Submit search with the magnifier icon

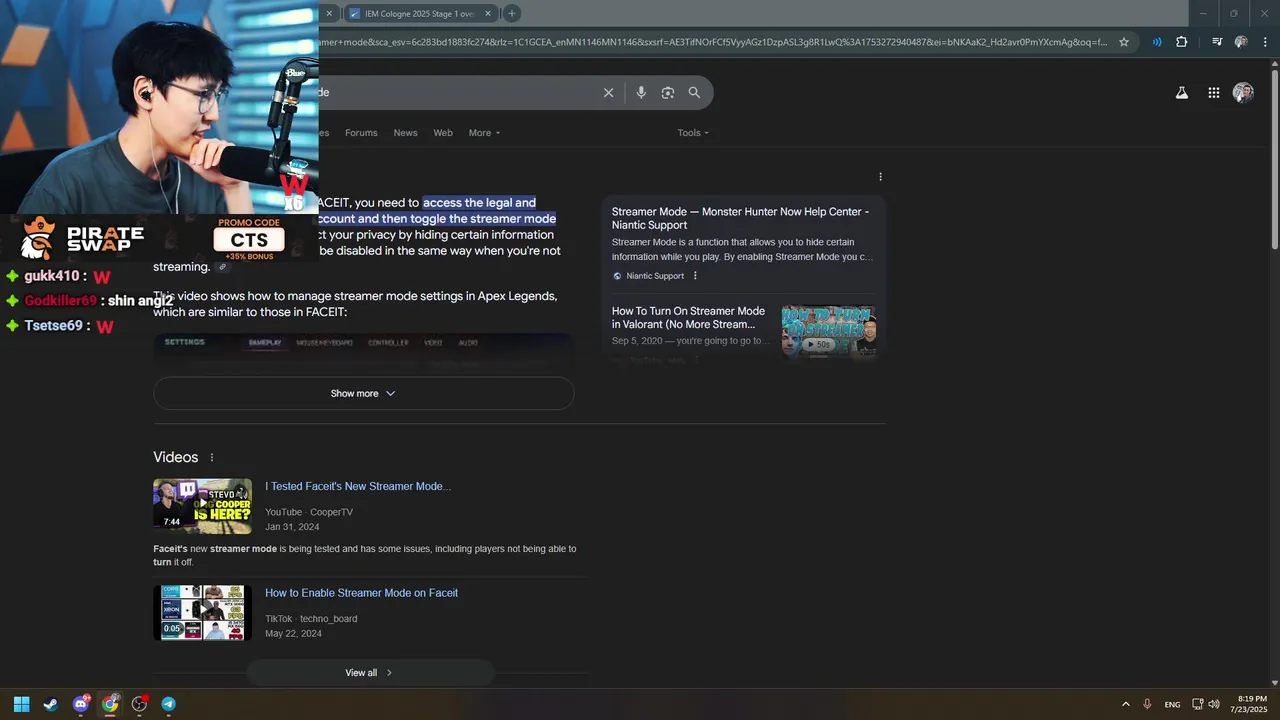click(x=694, y=93)
